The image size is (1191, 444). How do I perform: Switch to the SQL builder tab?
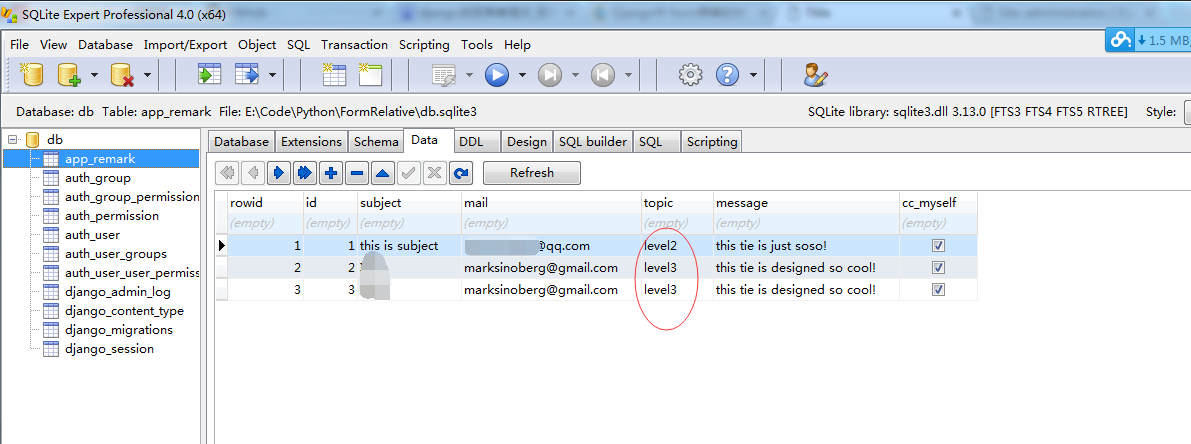coord(592,141)
